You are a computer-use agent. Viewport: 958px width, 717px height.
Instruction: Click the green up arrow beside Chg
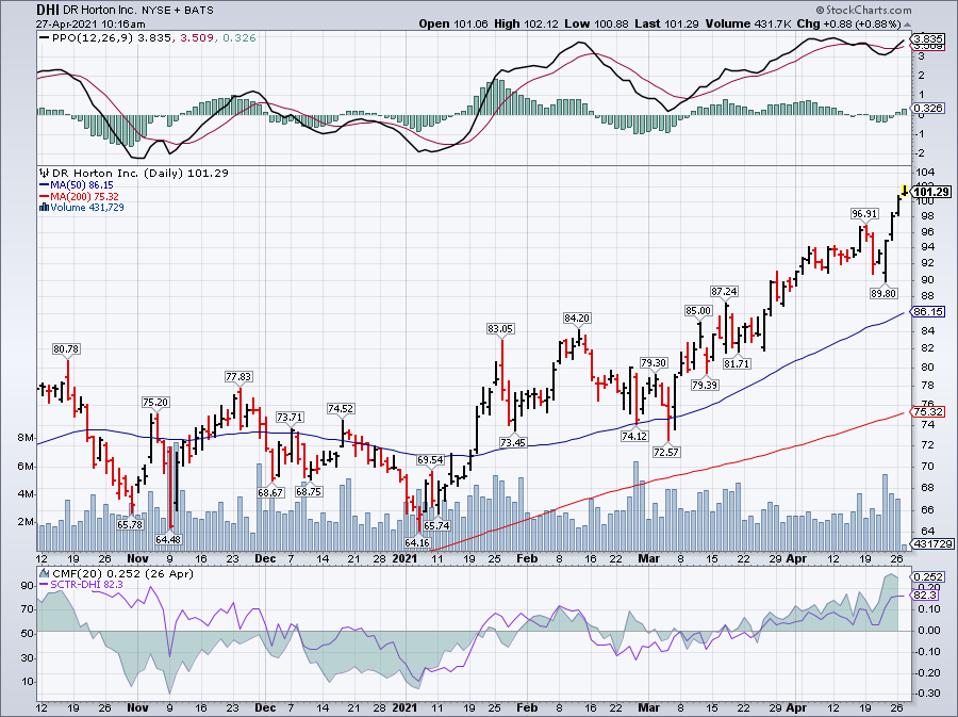coord(907,24)
